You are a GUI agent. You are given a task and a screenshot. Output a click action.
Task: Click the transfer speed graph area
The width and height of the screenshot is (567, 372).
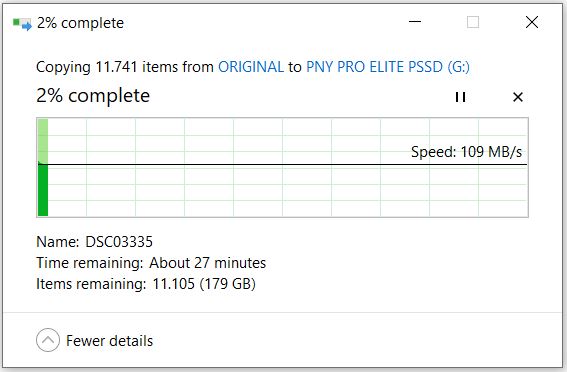(x=282, y=167)
